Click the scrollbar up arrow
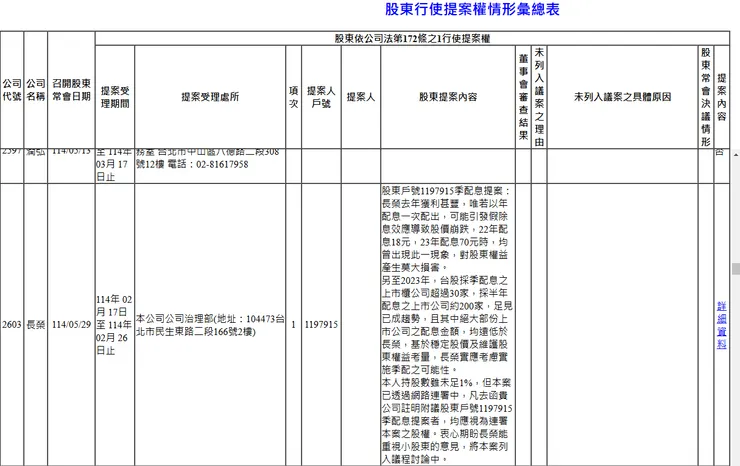 [736, 155]
